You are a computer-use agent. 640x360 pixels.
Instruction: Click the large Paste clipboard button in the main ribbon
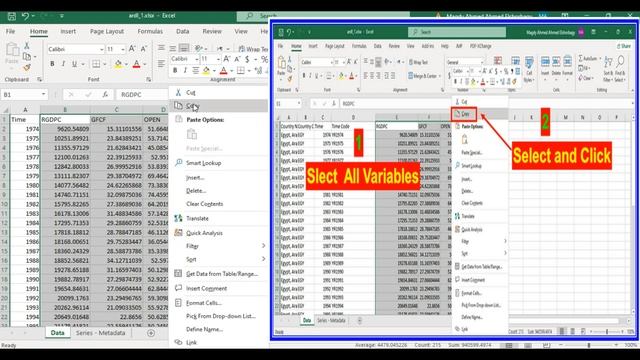tap(12, 53)
